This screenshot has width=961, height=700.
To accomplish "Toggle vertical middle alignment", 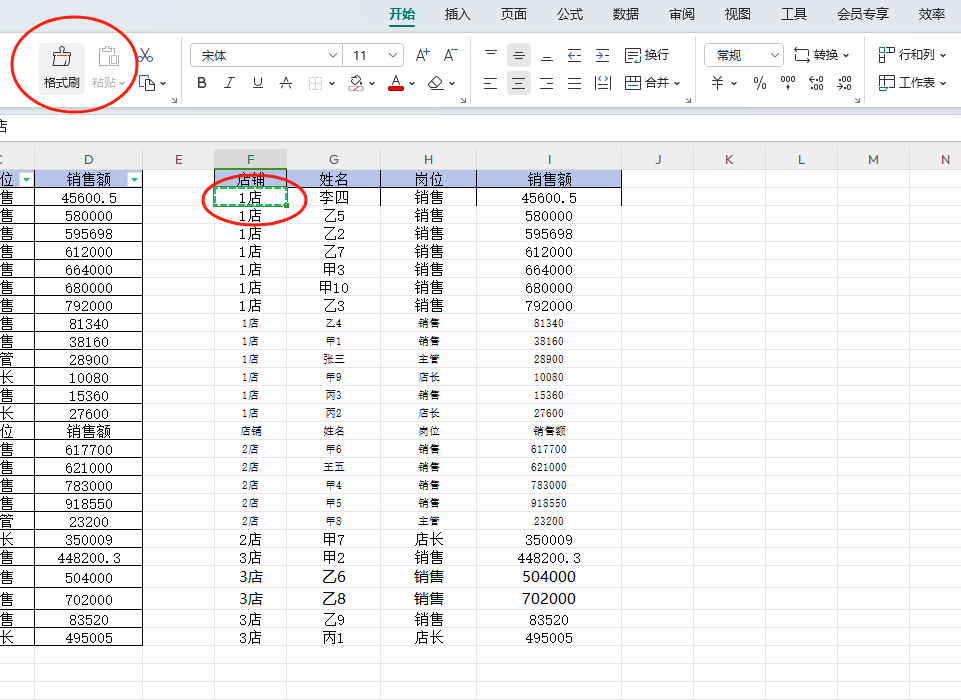I will tap(518, 55).
